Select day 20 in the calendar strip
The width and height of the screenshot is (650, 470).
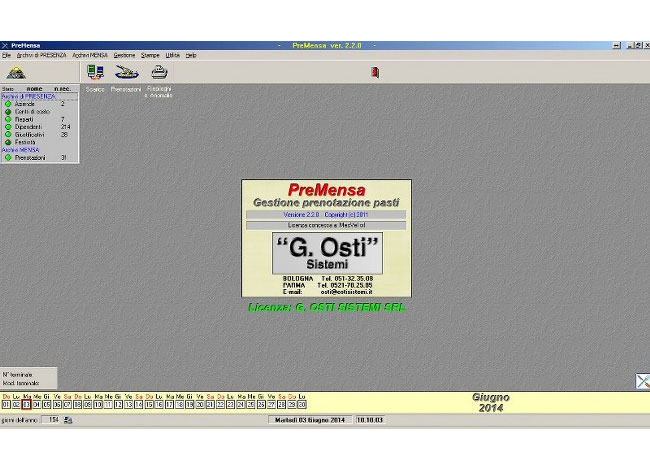[x=200, y=405]
